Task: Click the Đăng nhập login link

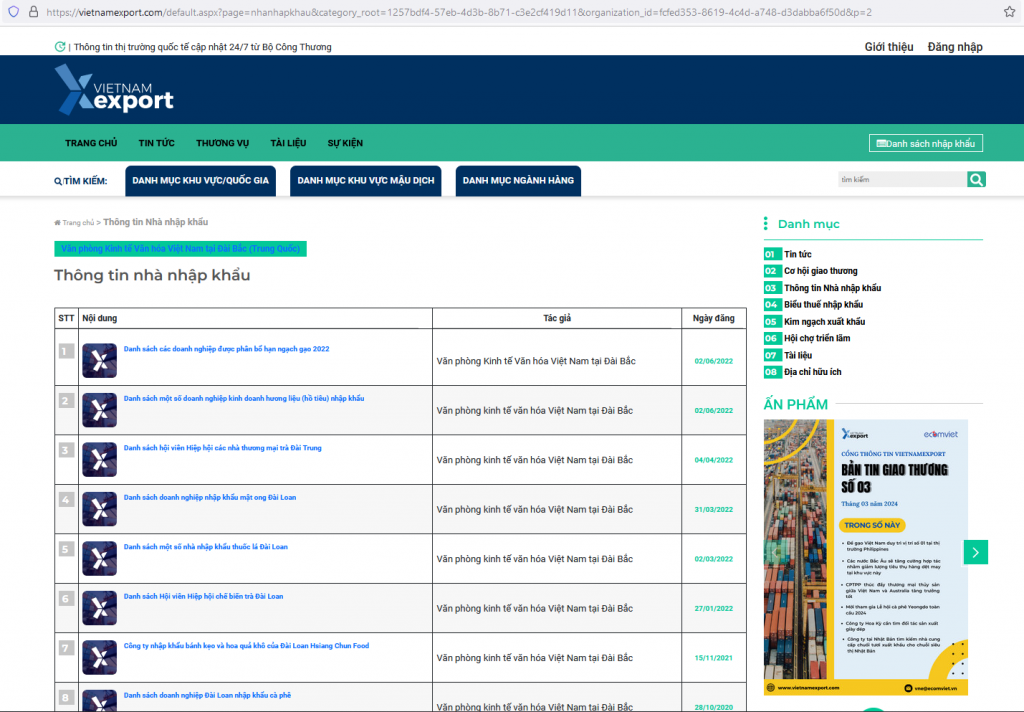Action: [x=954, y=47]
